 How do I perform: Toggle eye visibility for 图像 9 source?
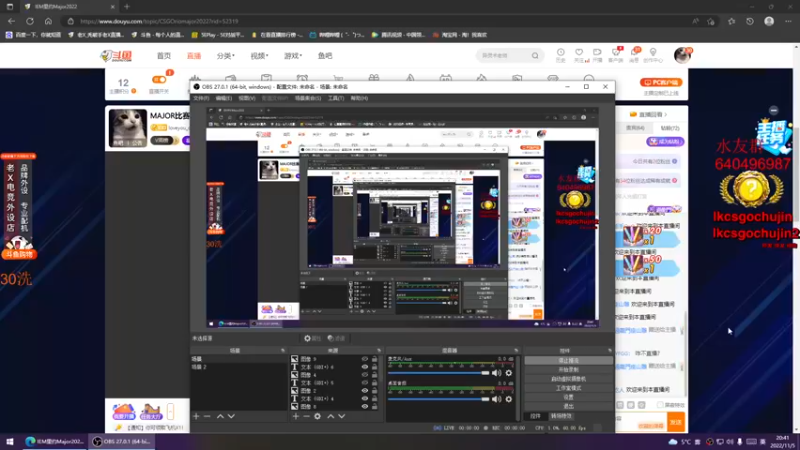(364, 359)
